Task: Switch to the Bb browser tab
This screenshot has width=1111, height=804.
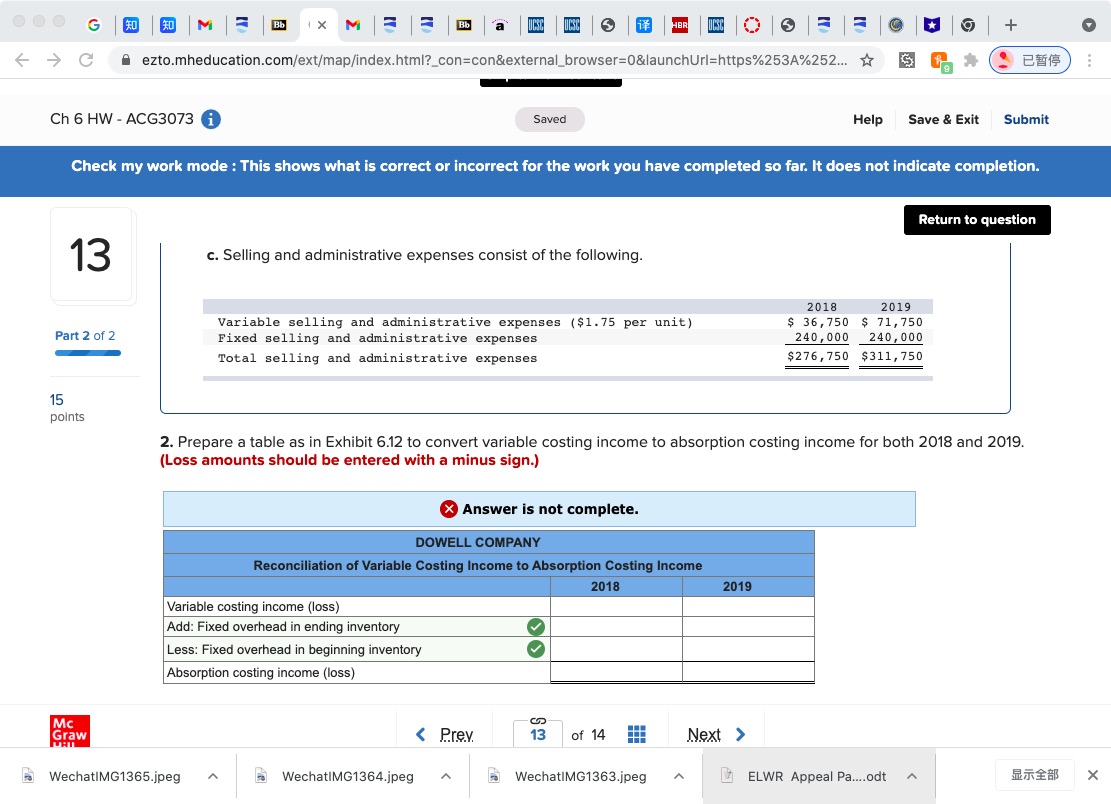Action: (279, 26)
